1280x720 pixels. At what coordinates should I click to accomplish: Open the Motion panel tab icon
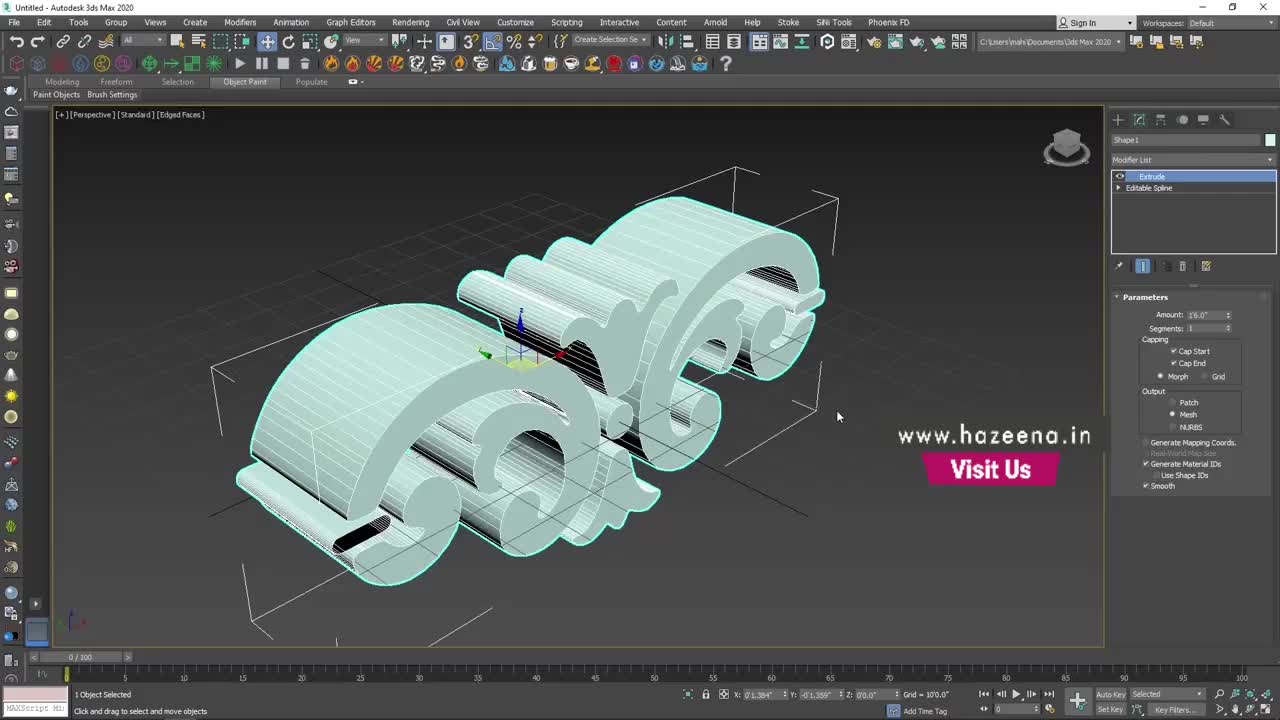pos(1182,119)
